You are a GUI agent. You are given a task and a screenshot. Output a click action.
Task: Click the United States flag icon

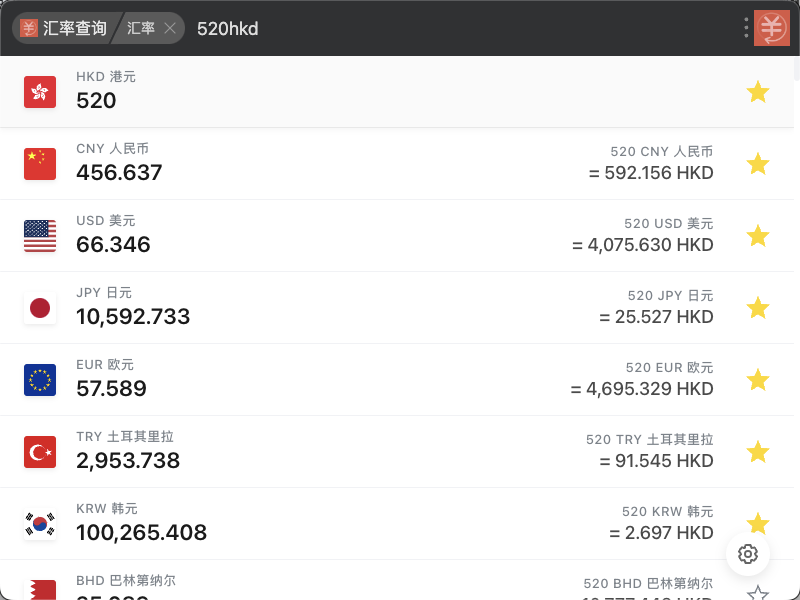(x=40, y=236)
